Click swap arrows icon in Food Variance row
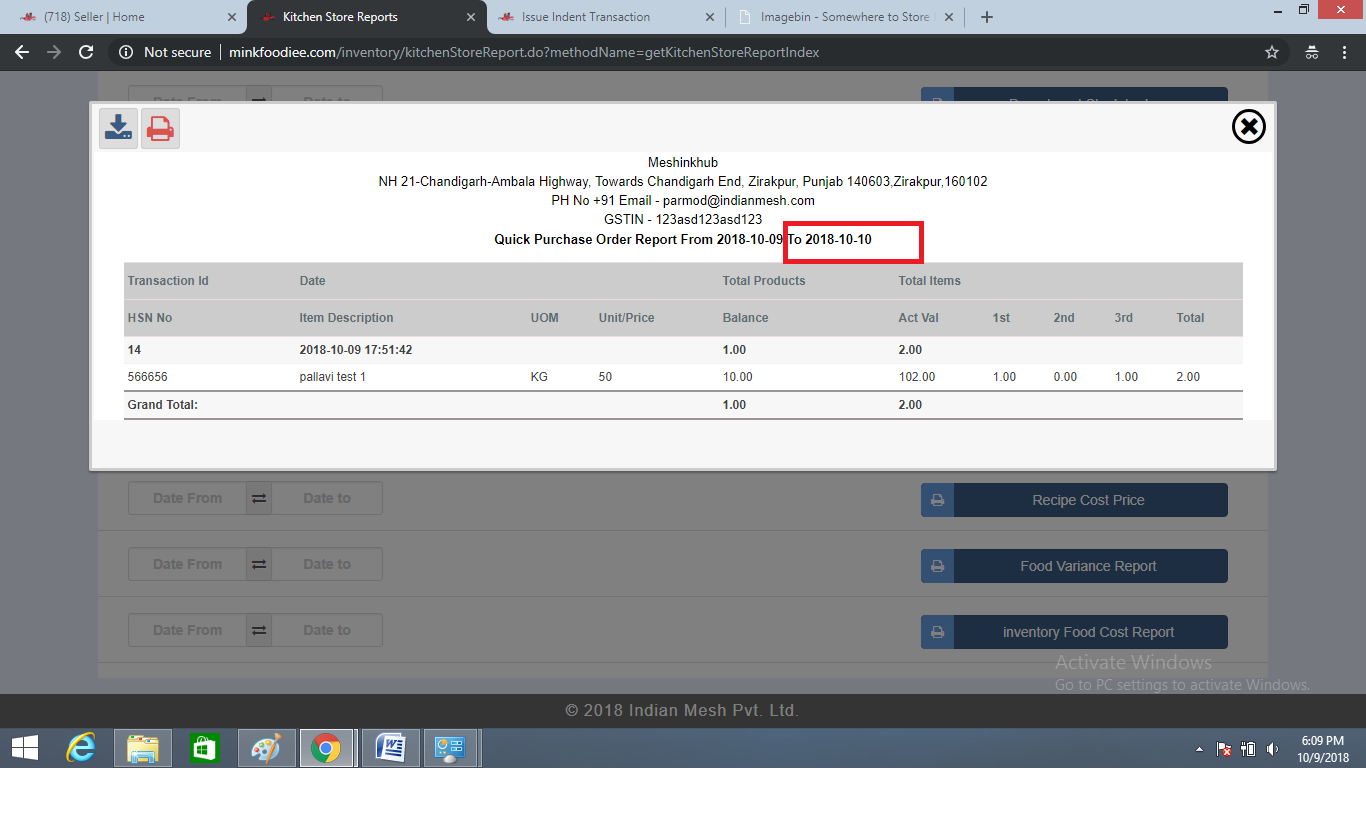1366x840 pixels. click(260, 564)
